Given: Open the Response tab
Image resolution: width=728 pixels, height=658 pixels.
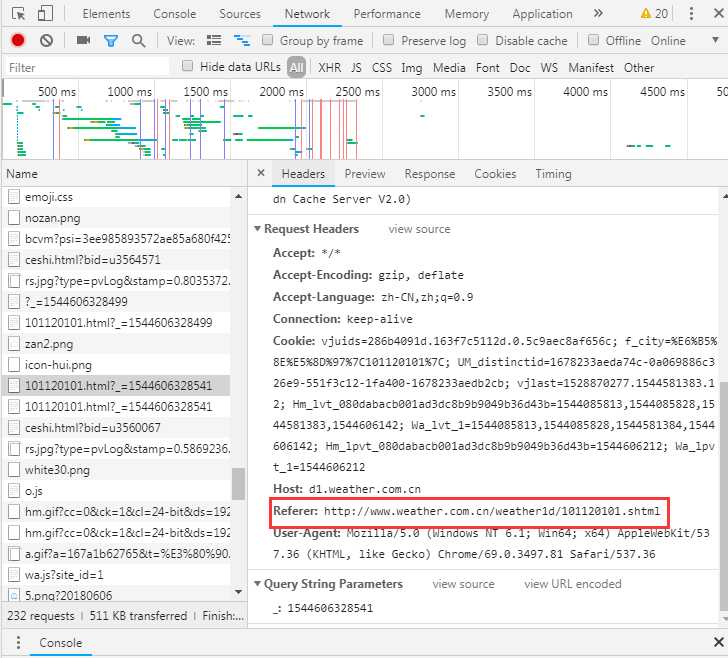Looking at the screenshot, I should point(429,174).
